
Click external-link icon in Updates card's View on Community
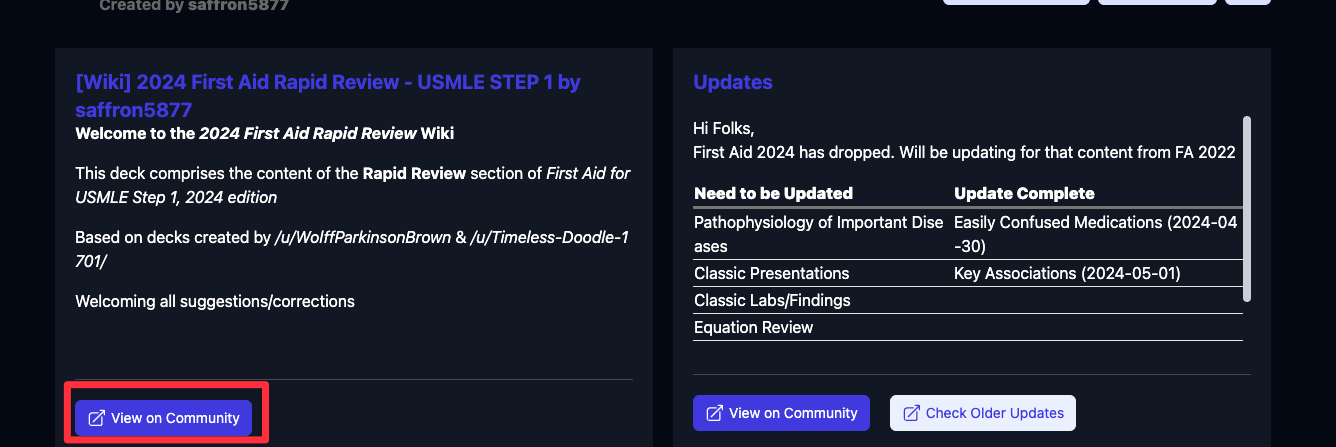[715, 413]
